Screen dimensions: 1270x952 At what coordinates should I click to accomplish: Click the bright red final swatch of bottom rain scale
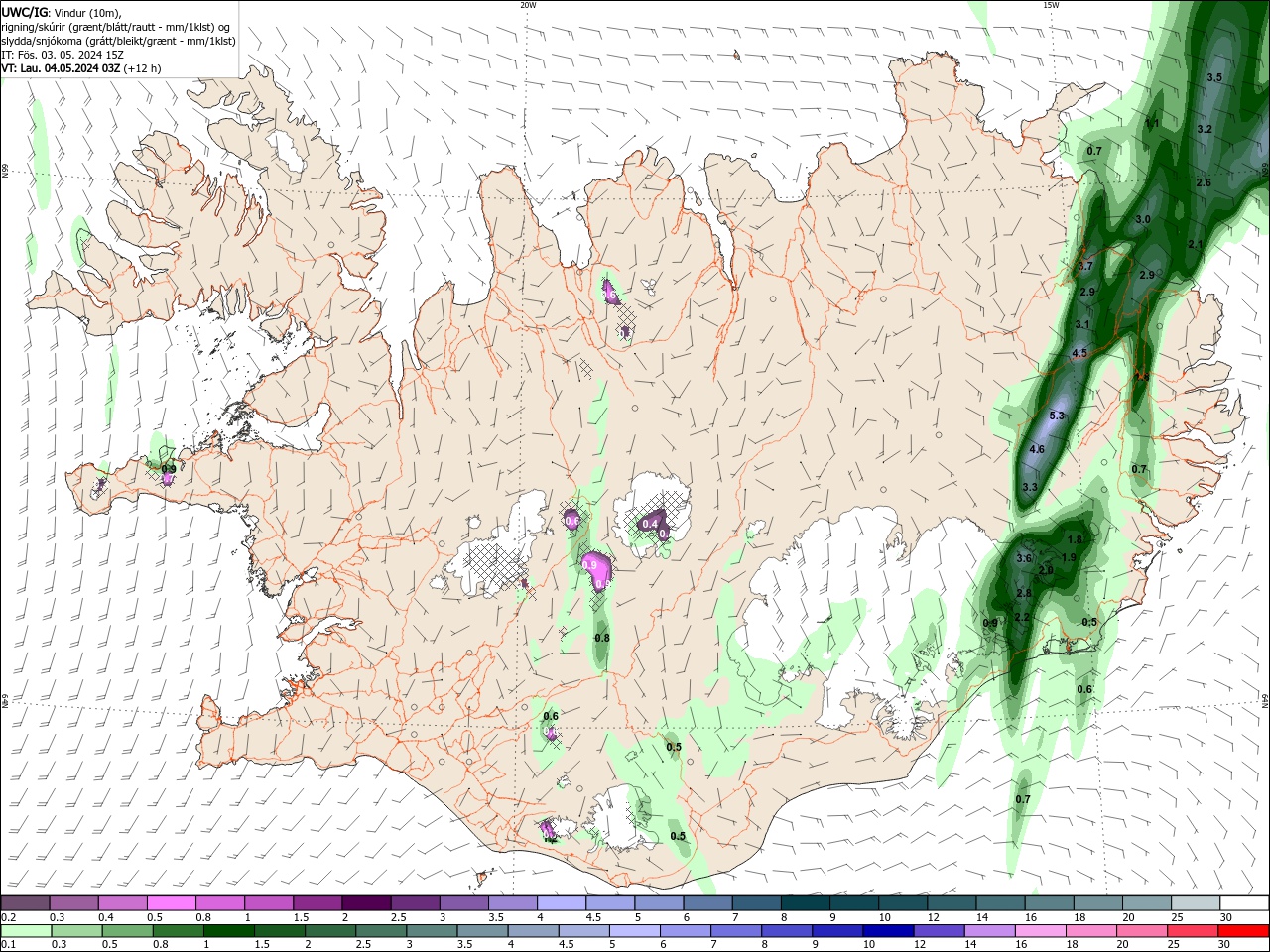(x=1243, y=930)
